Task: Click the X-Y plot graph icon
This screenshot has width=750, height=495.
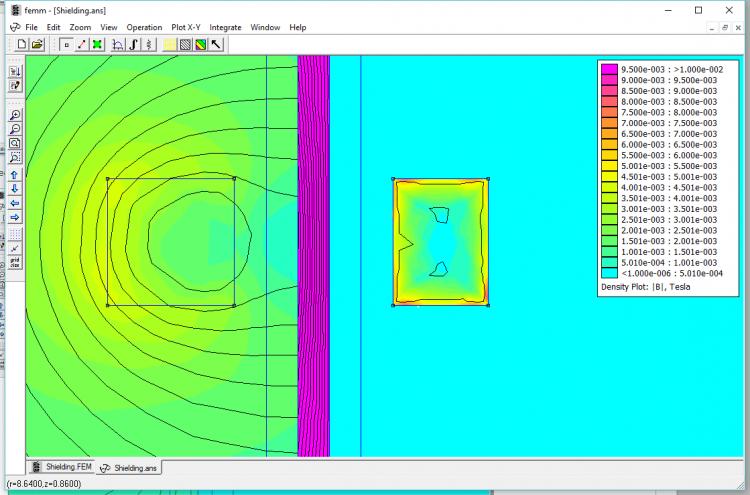Action: point(119,44)
